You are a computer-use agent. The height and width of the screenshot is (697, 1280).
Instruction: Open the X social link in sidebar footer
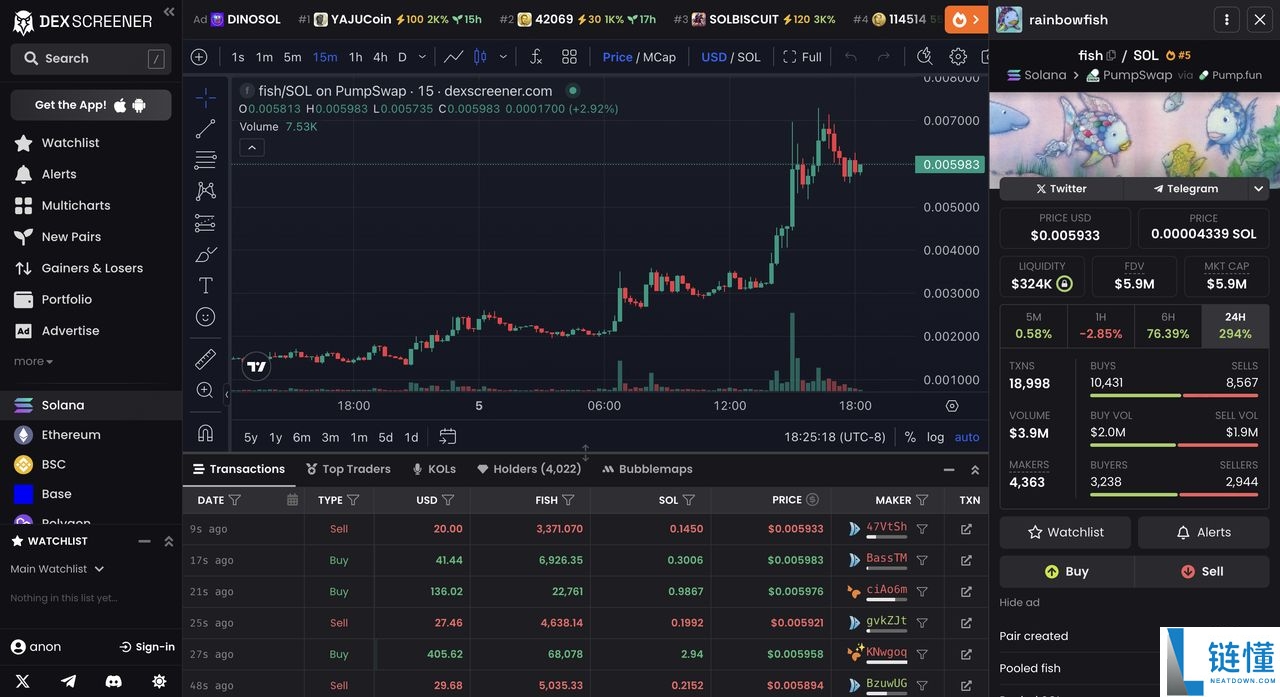pos(23,681)
